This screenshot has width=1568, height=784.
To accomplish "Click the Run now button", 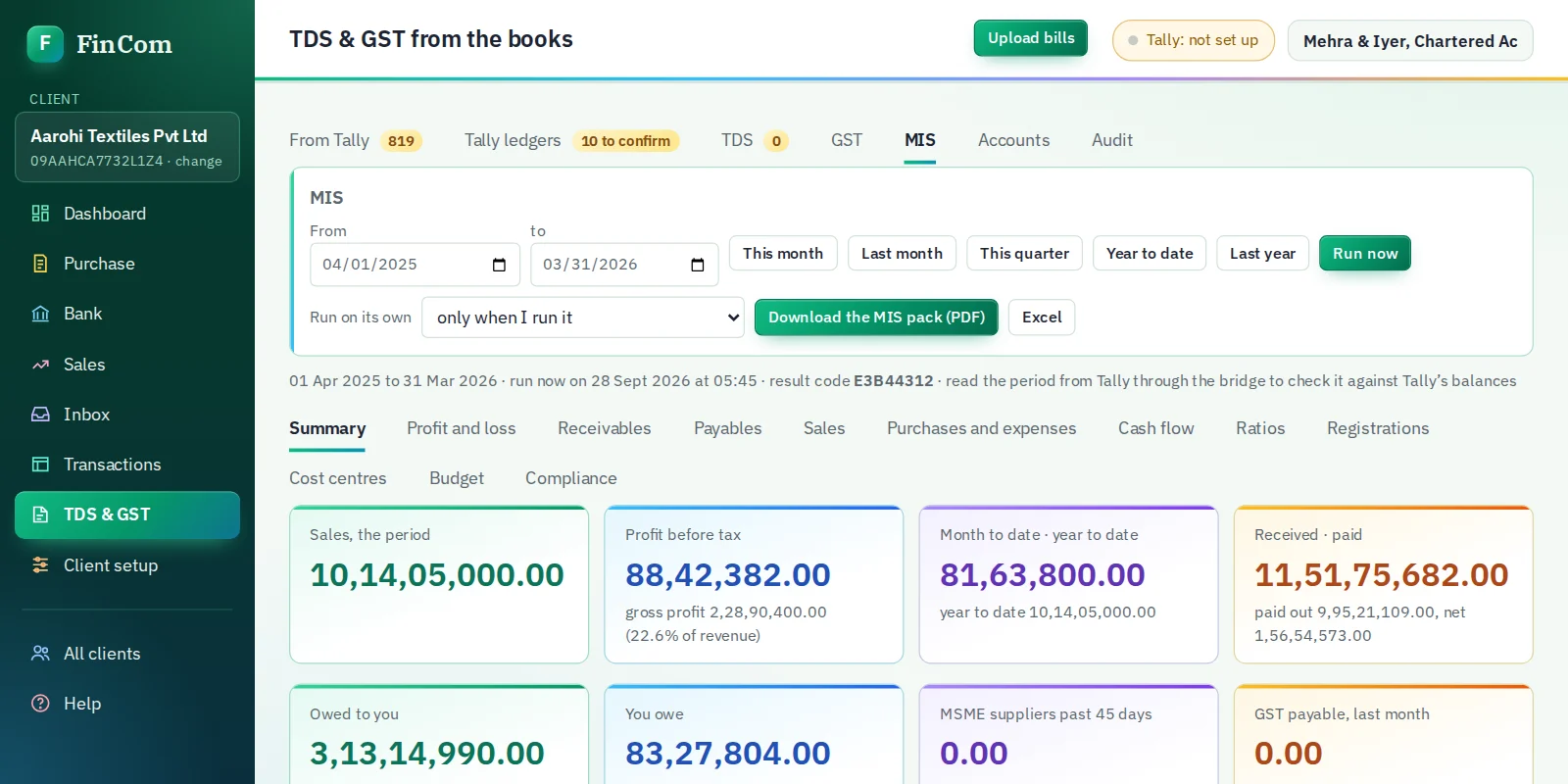I will click(x=1365, y=253).
